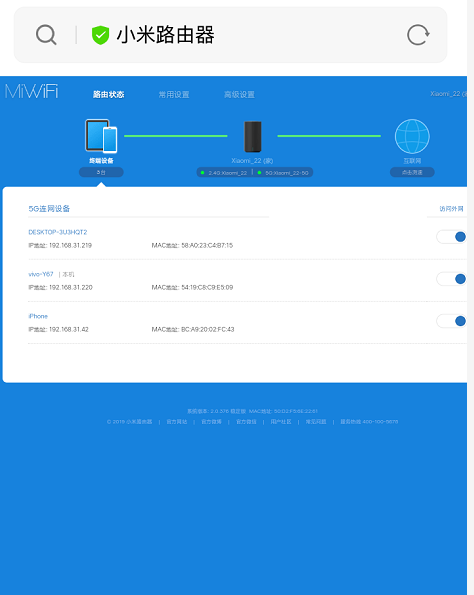Click the terminal devices tablet-phone icon
Viewport: 474px width, 595px height.
101,136
